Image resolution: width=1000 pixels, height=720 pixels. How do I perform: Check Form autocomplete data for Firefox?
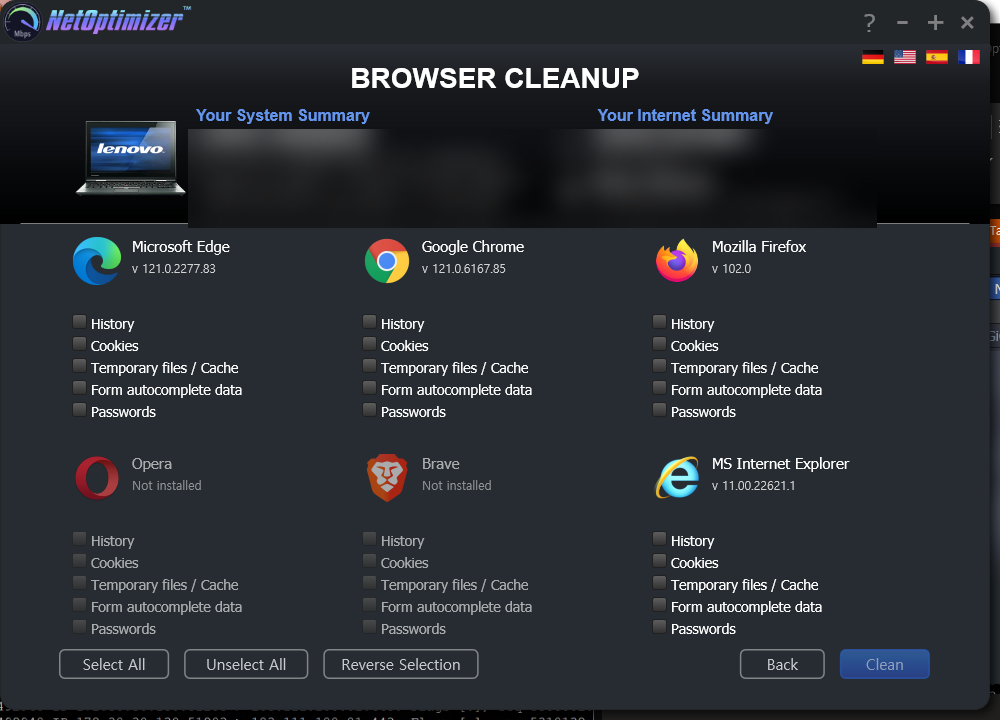(x=659, y=388)
